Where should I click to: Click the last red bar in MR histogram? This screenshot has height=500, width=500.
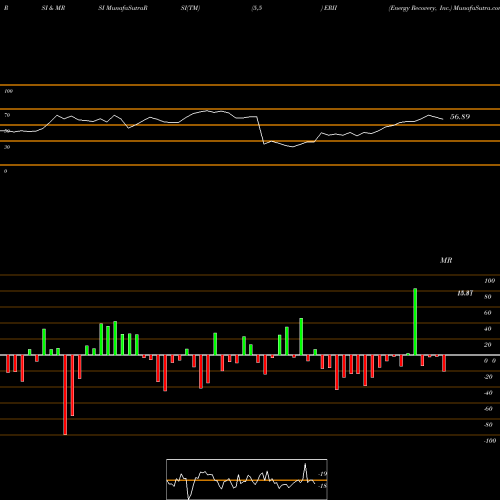pyautogui.click(x=444, y=363)
